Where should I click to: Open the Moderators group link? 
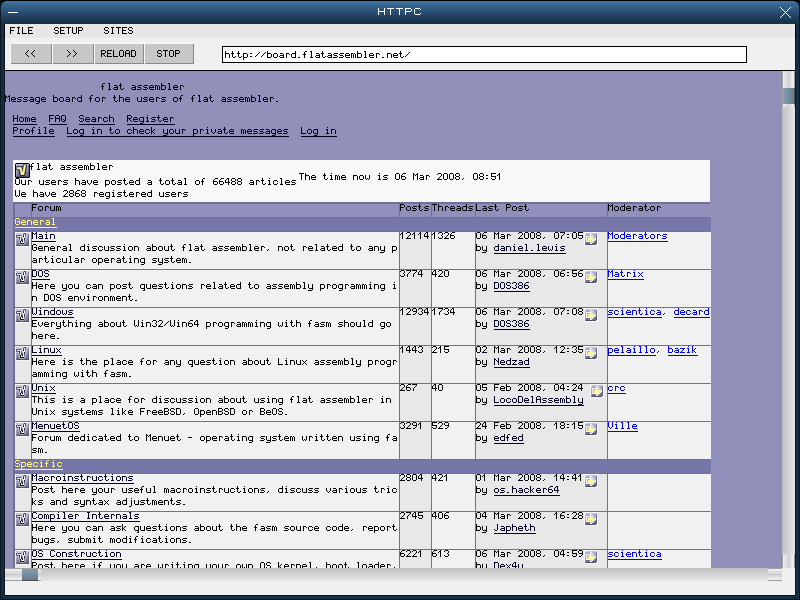coord(638,236)
